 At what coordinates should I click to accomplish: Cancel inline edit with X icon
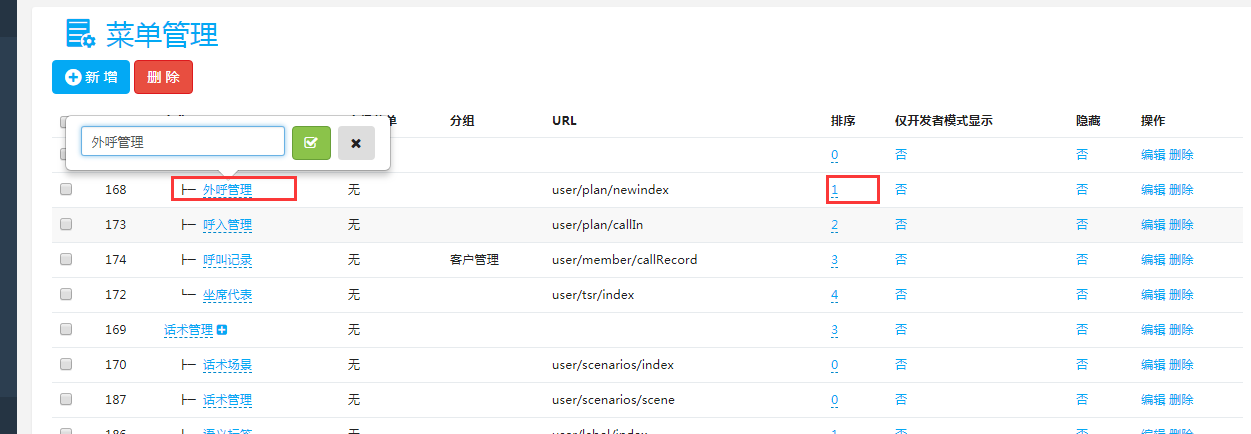pyautogui.click(x=356, y=143)
